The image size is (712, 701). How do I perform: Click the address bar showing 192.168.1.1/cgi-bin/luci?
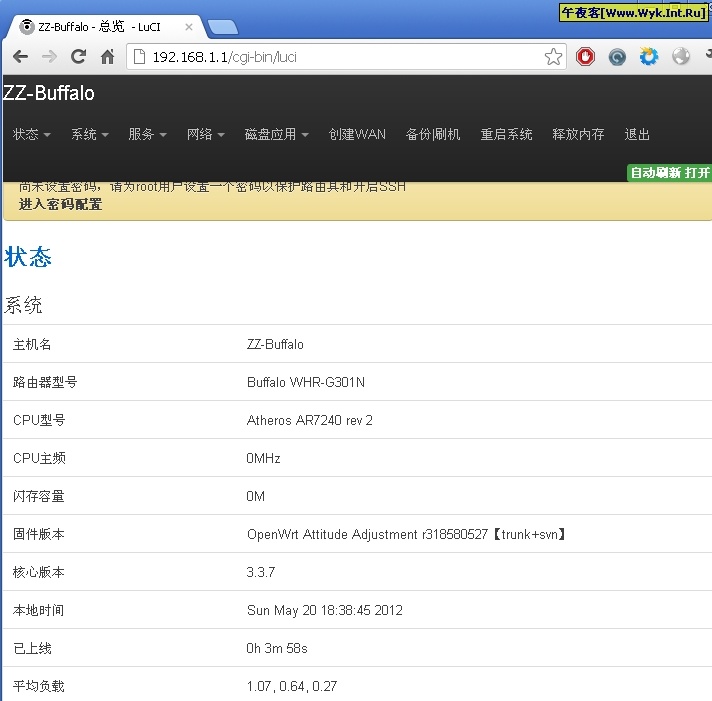346,57
